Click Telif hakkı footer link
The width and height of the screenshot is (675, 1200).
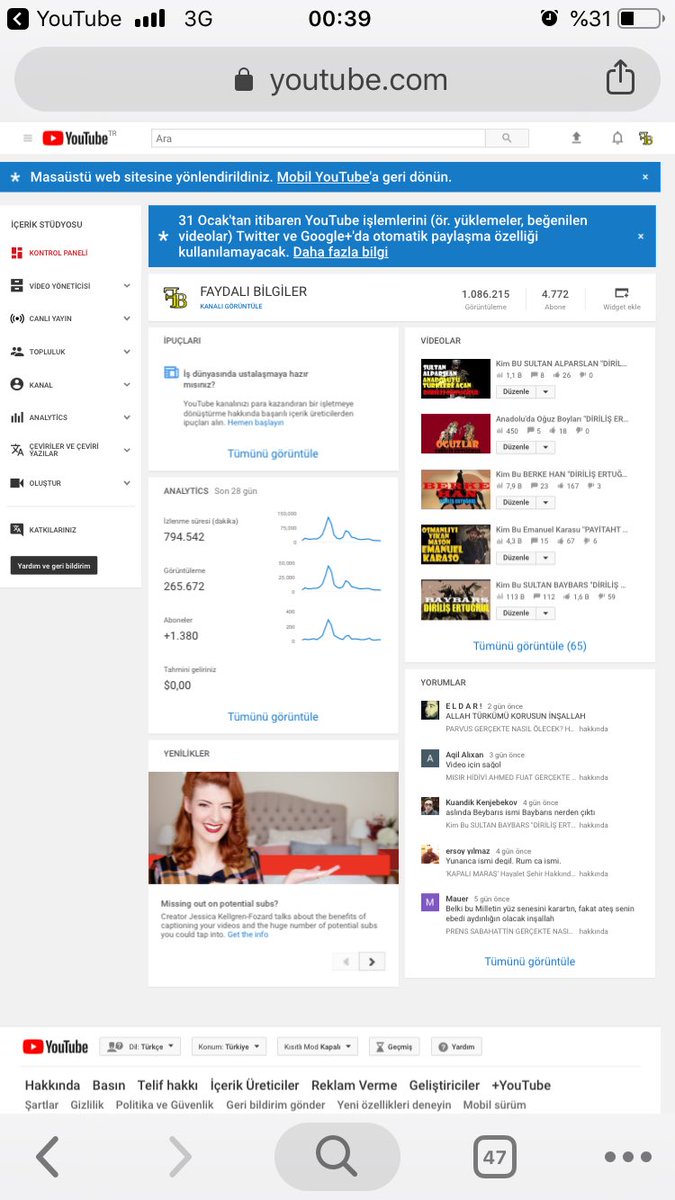click(168, 1085)
